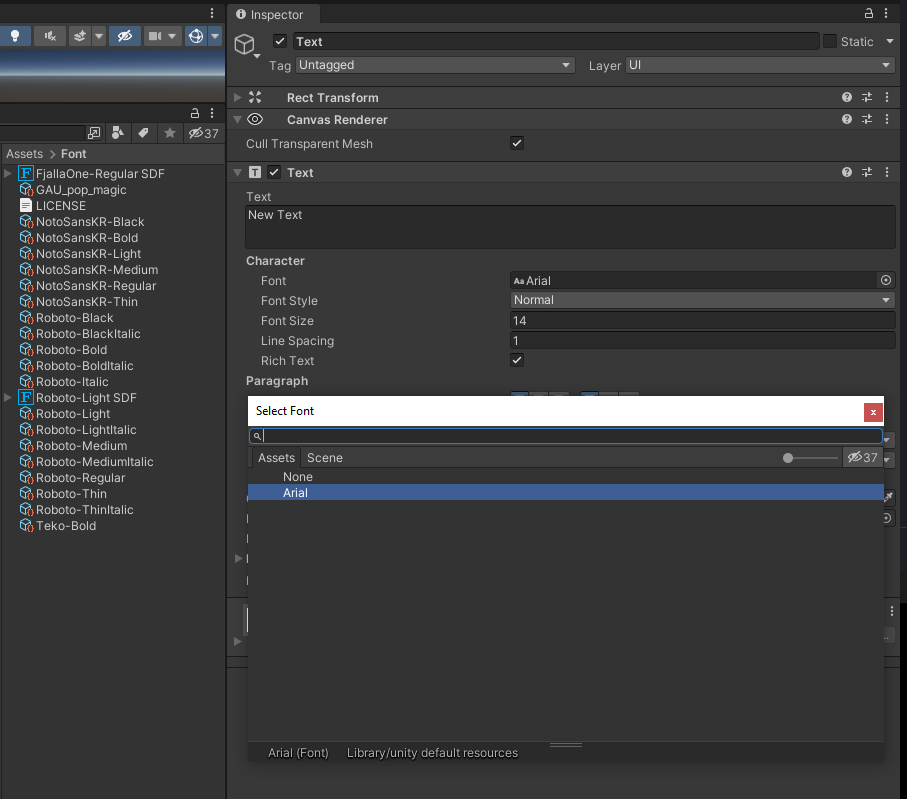Viewport: 907px width, 799px height.
Task: Switch to the Scene tab in Select Font
Action: coord(324,458)
